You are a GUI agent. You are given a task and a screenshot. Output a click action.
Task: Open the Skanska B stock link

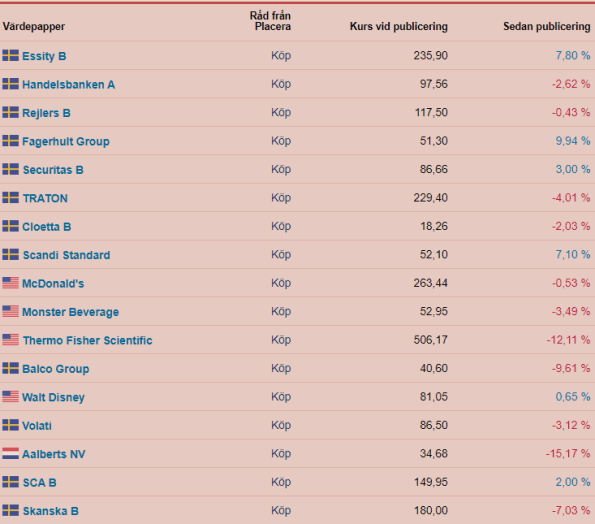(x=51, y=511)
